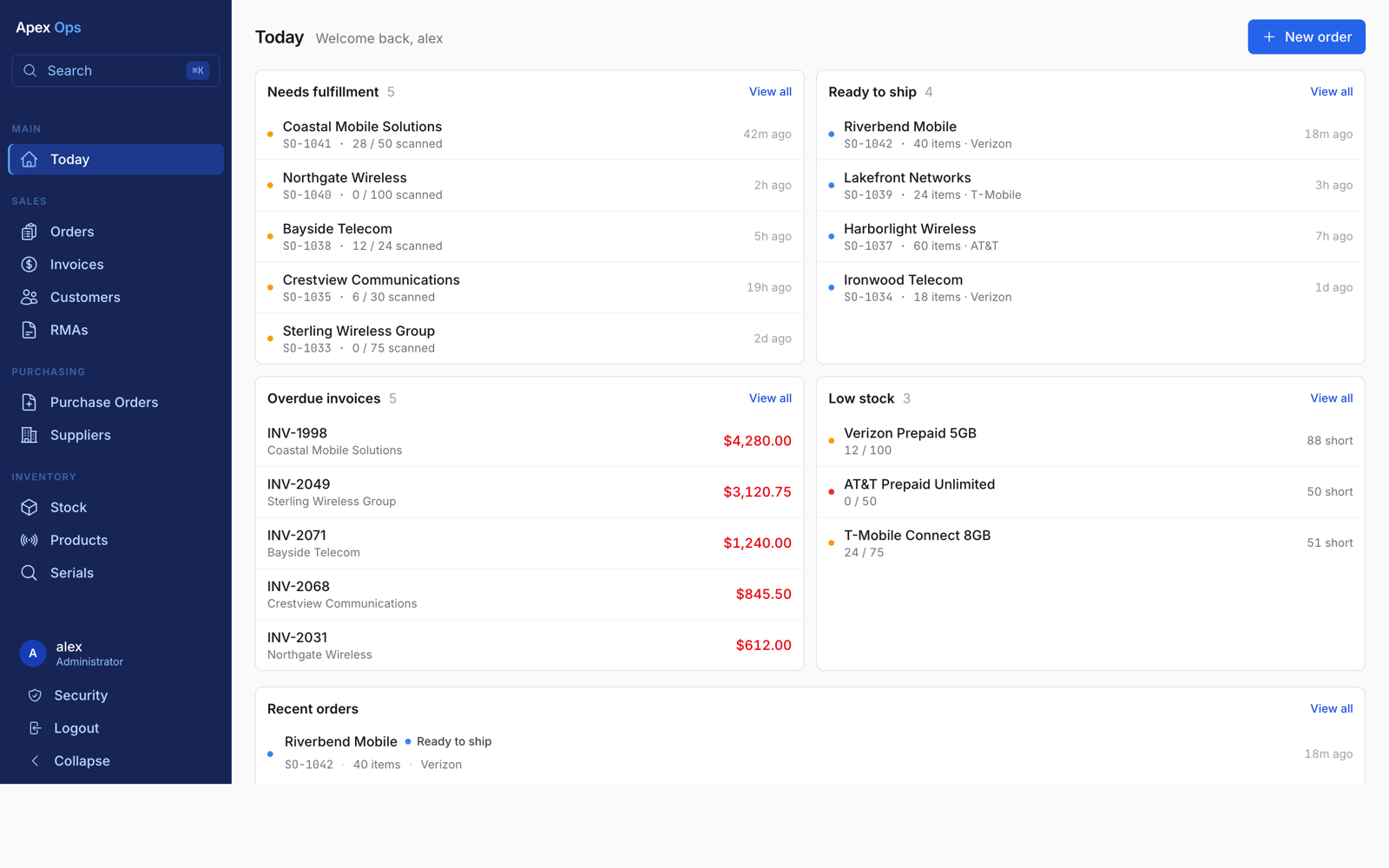View all Needs fulfillment orders

[770, 92]
